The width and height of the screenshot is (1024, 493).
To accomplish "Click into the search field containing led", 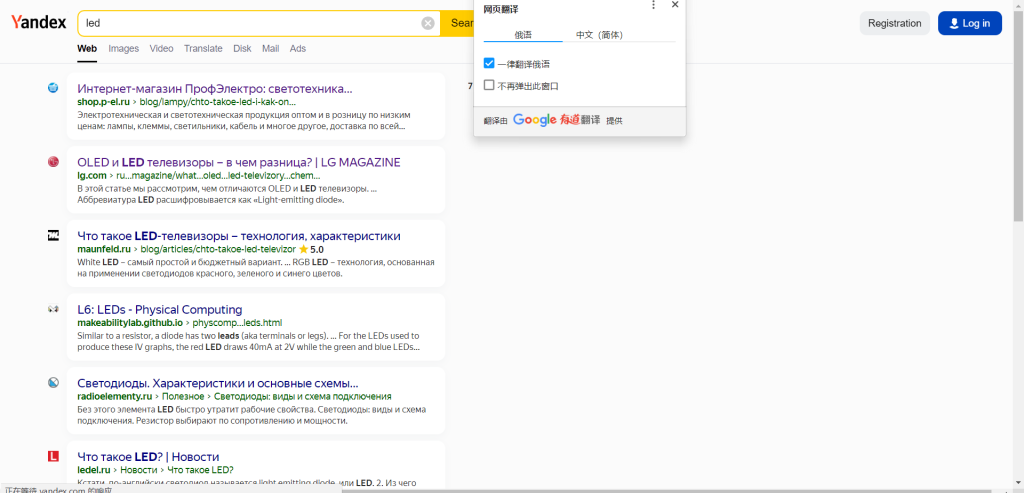I will tap(250, 23).
